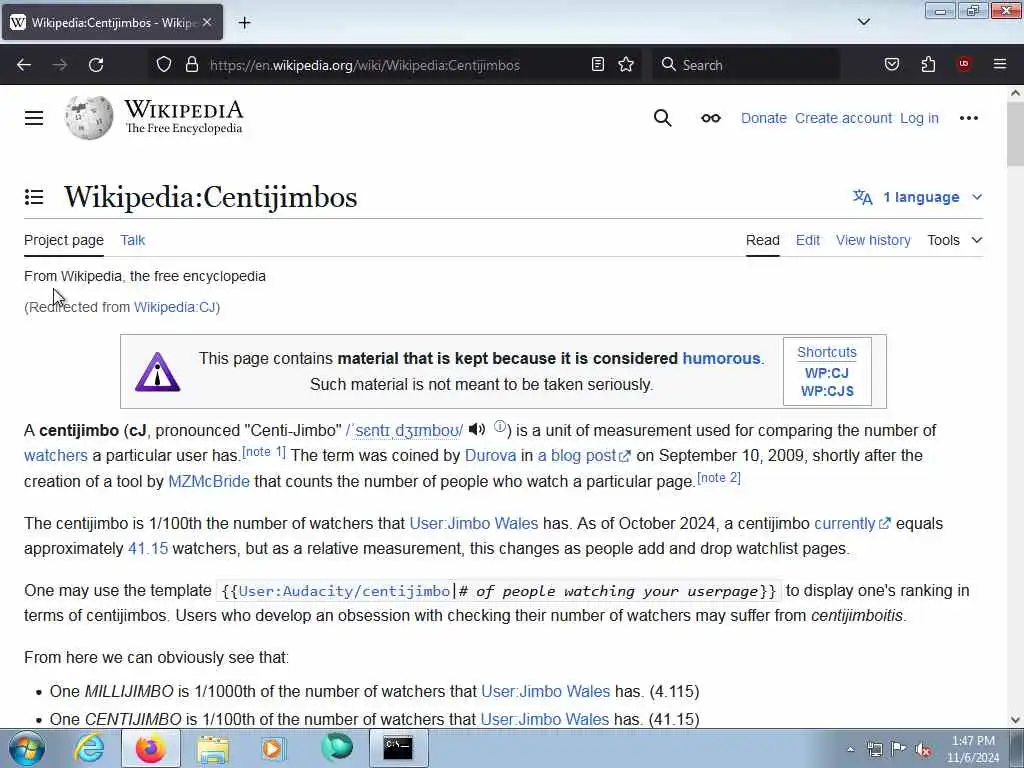Toggle the table of contents icon
This screenshot has width=1024, height=768.
[x=34, y=197]
